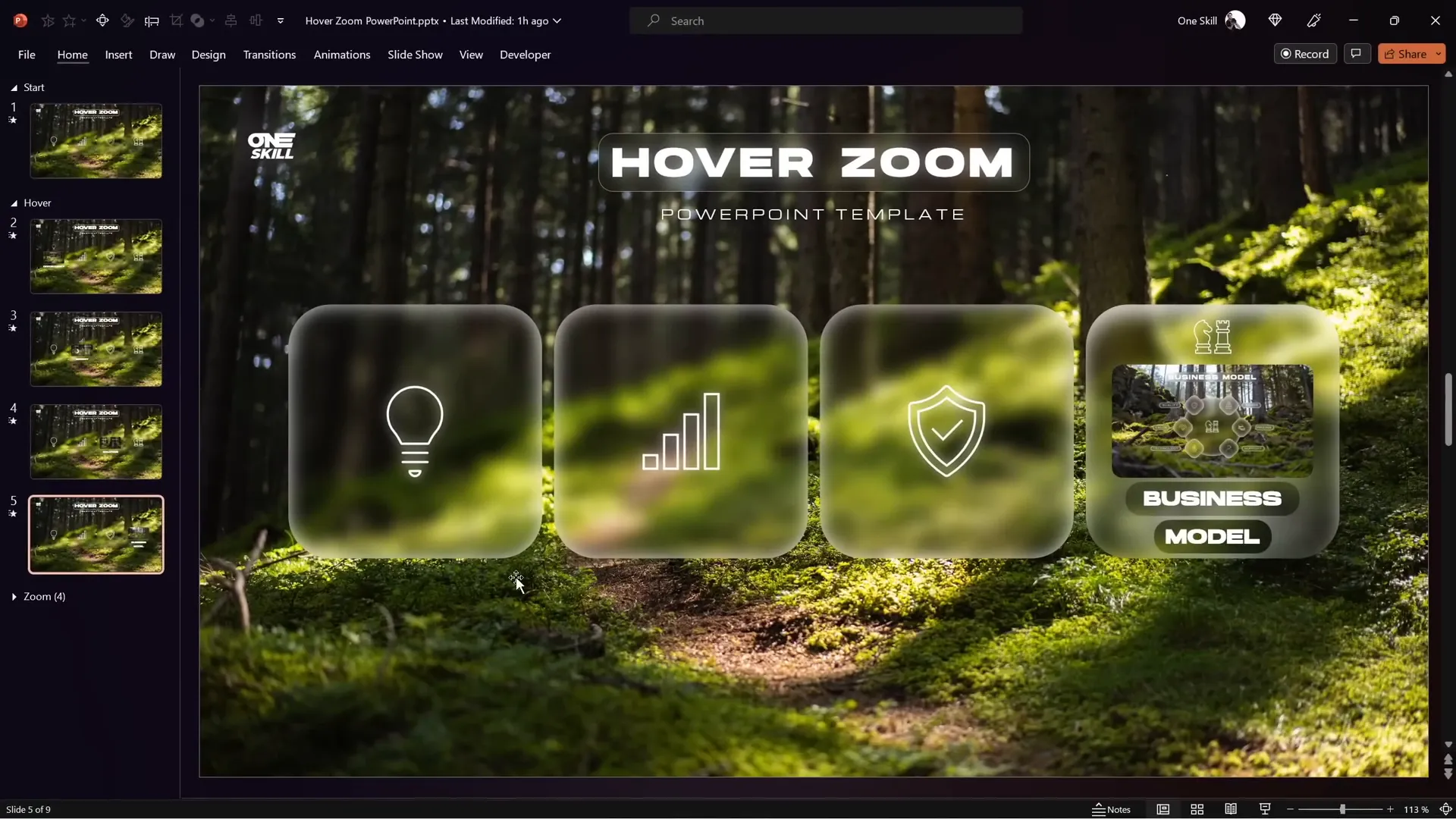Click the align objects left icon
This screenshot has height=819, width=1456.
click(152, 20)
